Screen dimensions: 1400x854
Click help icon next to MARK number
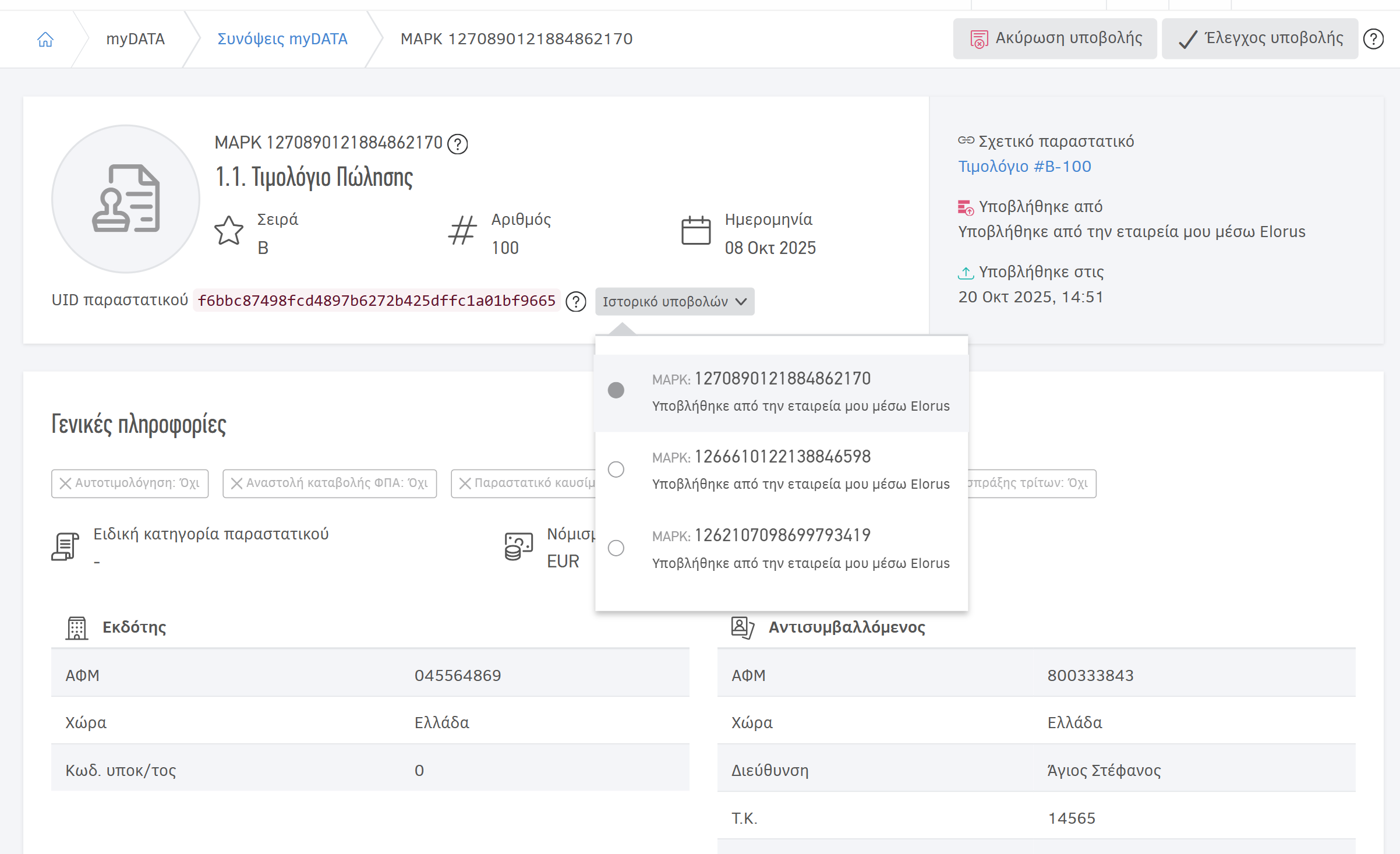458,143
